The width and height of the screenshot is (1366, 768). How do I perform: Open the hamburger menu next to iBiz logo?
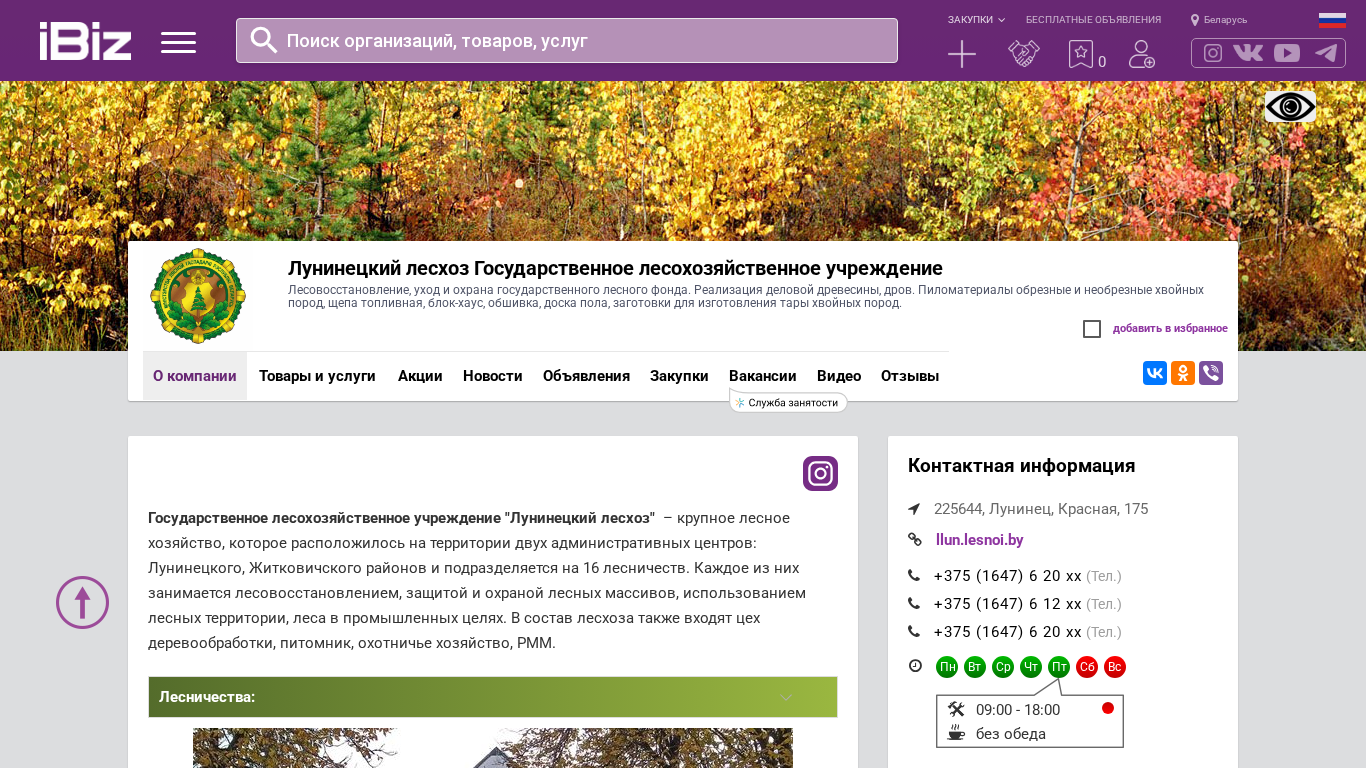(178, 42)
